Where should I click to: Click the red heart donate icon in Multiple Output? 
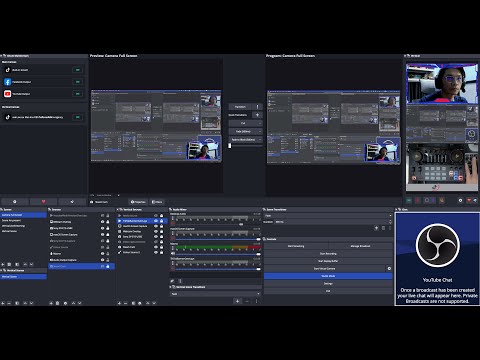(43, 202)
